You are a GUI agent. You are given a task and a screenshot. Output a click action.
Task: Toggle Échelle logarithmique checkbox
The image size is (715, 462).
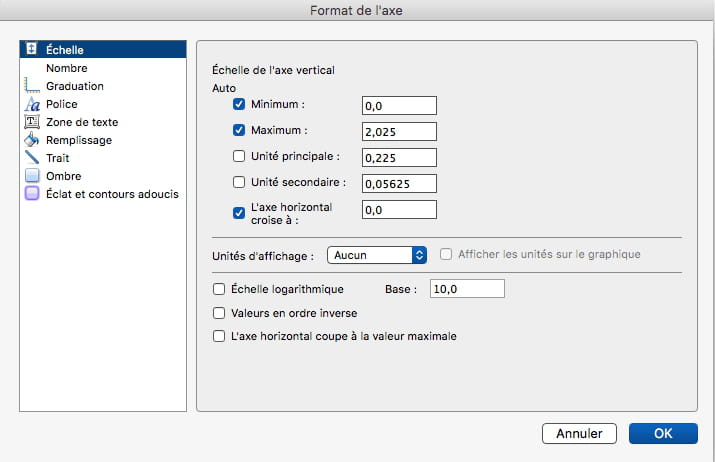(x=219, y=289)
